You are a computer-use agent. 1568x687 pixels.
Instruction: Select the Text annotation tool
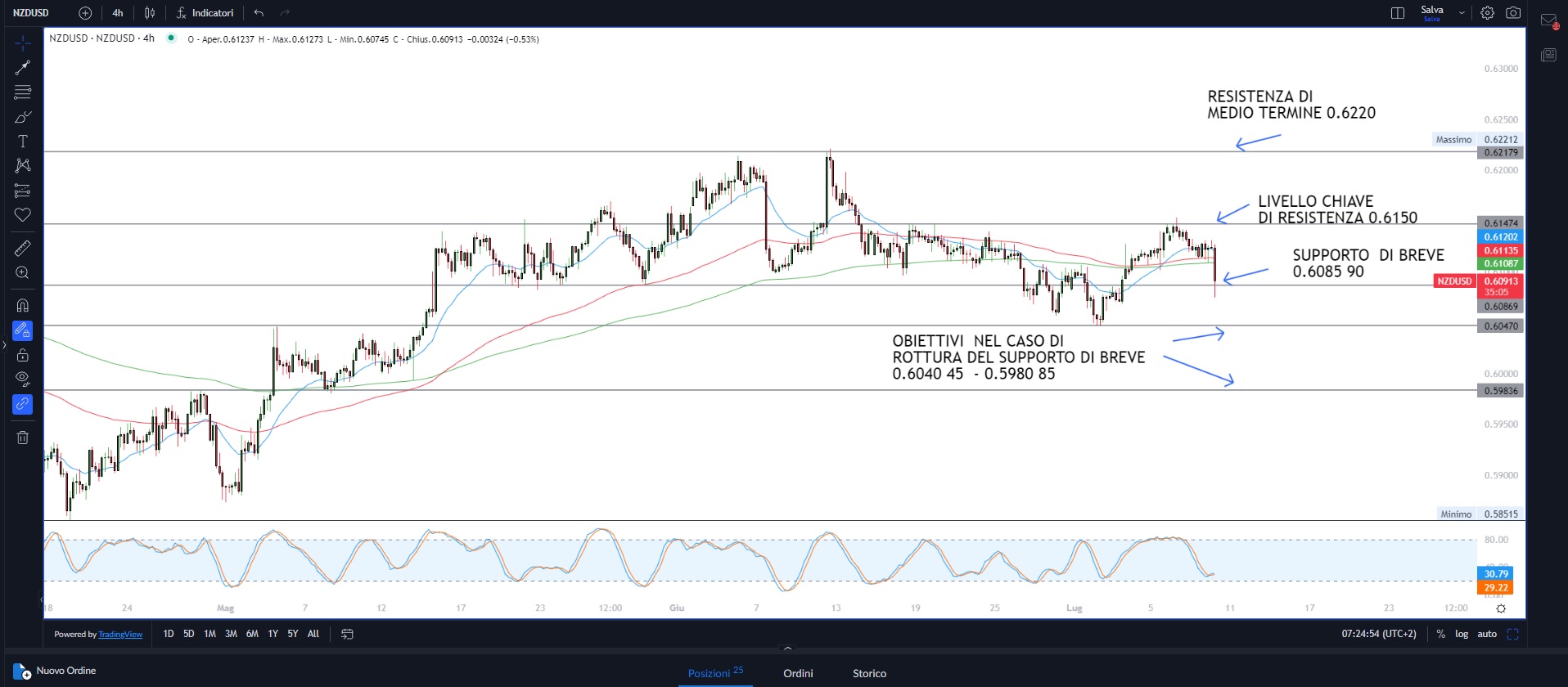22,141
